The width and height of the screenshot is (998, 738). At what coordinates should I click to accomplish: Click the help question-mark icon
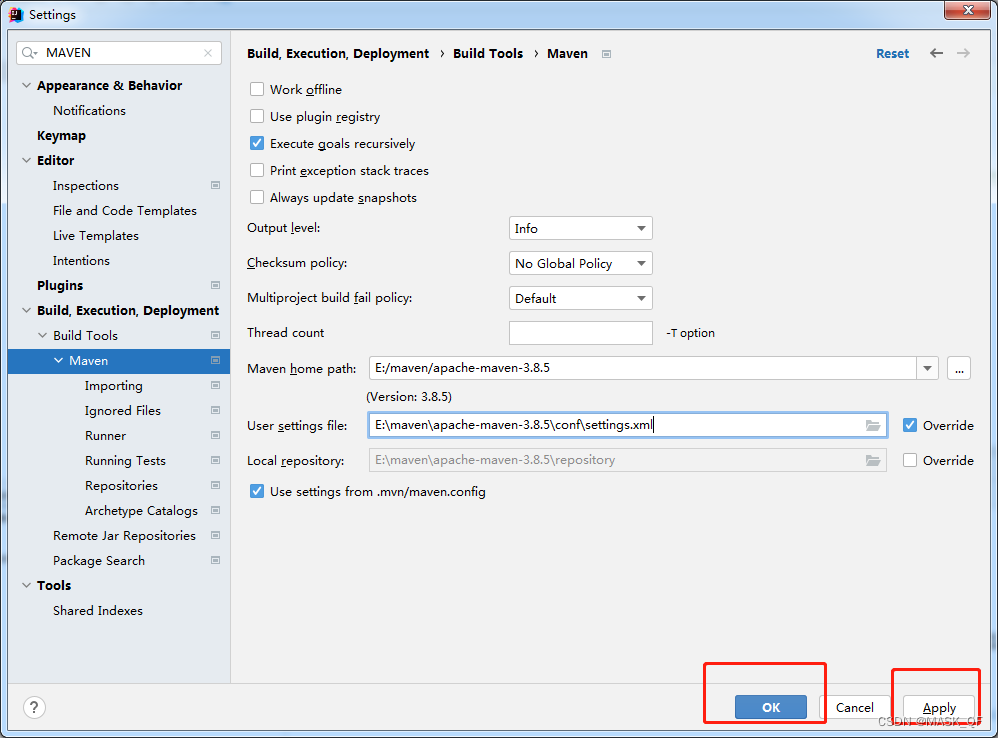pyautogui.click(x=33, y=707)
